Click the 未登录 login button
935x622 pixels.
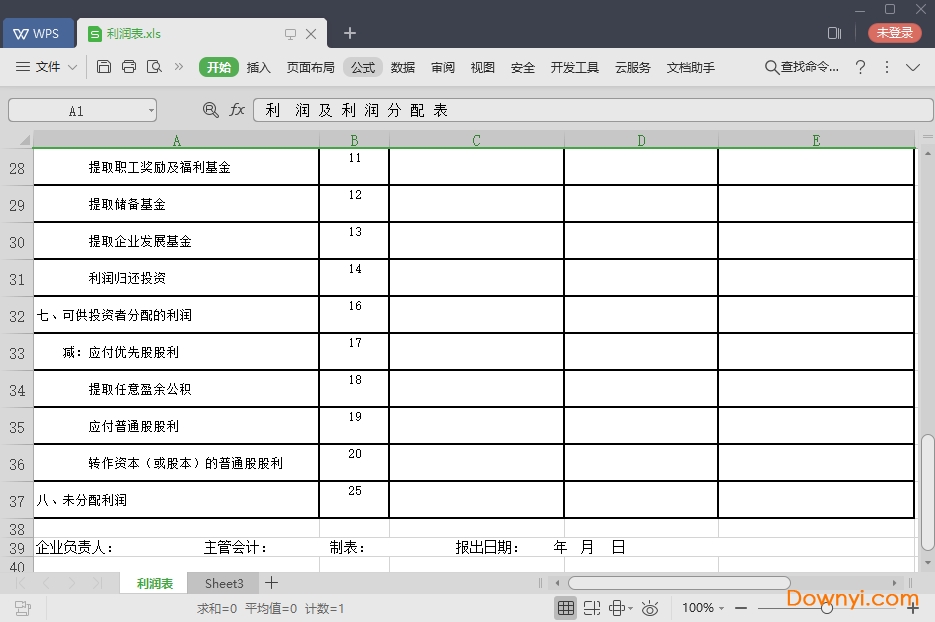point(893,32)
